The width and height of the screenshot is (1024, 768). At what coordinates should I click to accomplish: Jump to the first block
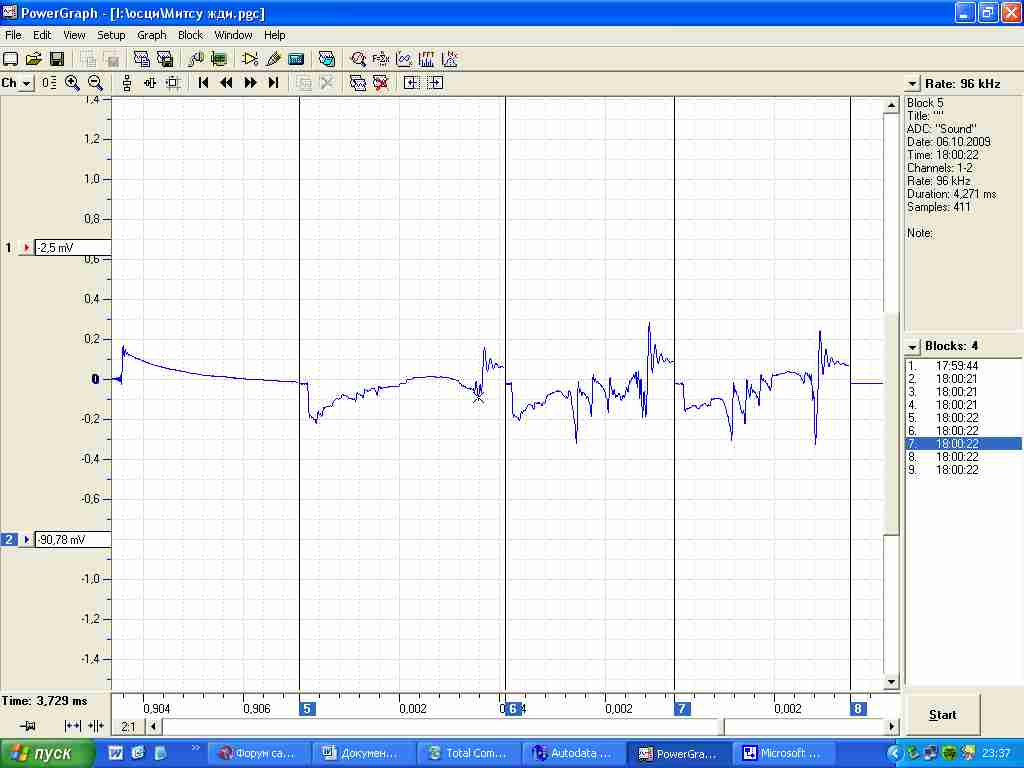[x=203, y=83]
